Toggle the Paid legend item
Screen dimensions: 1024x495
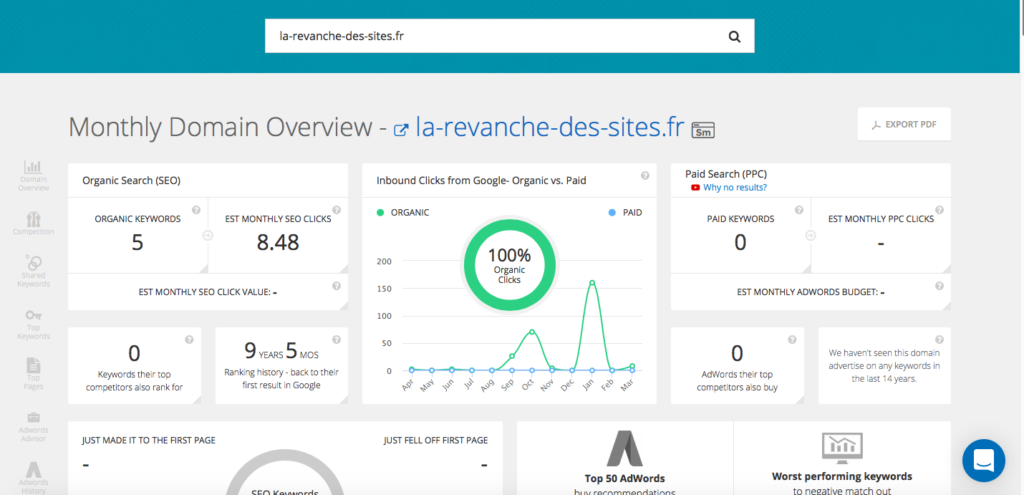(x=624, y=212)
